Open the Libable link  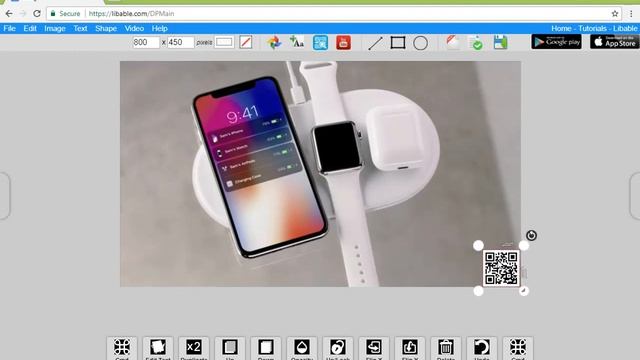[625, 29]
